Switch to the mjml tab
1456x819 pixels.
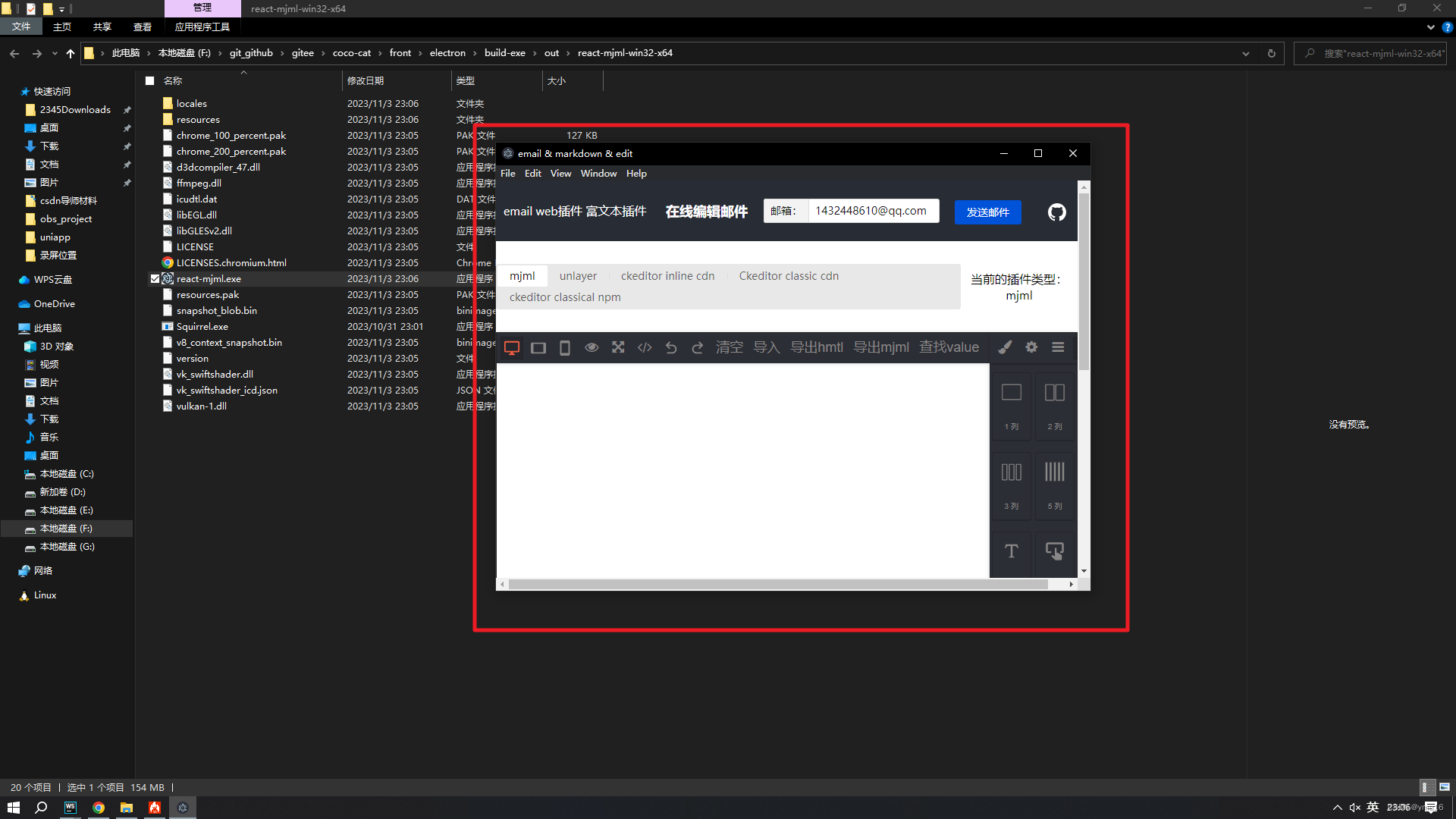click(522, 276)
